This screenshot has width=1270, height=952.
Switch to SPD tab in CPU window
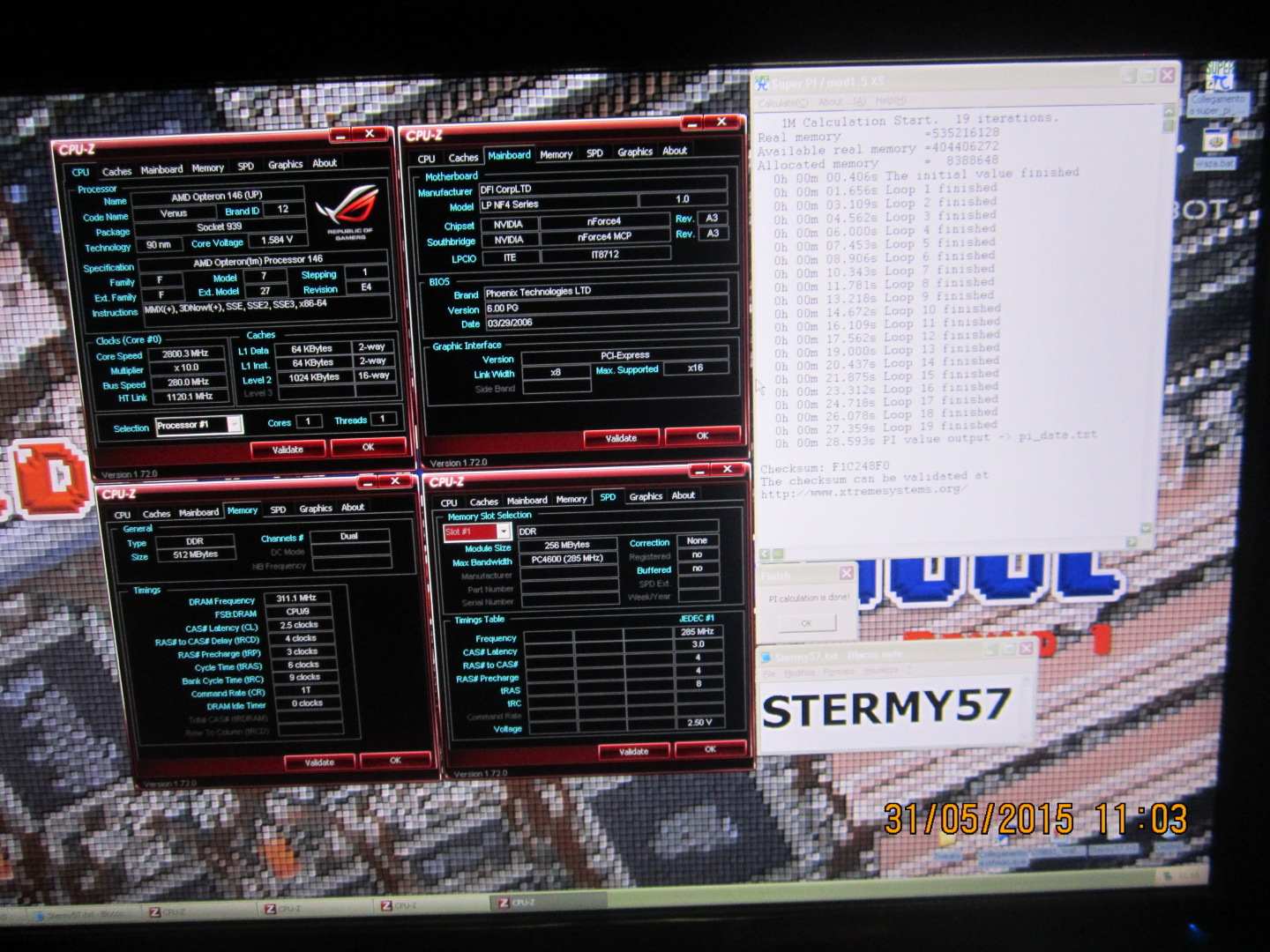(246, 166)
